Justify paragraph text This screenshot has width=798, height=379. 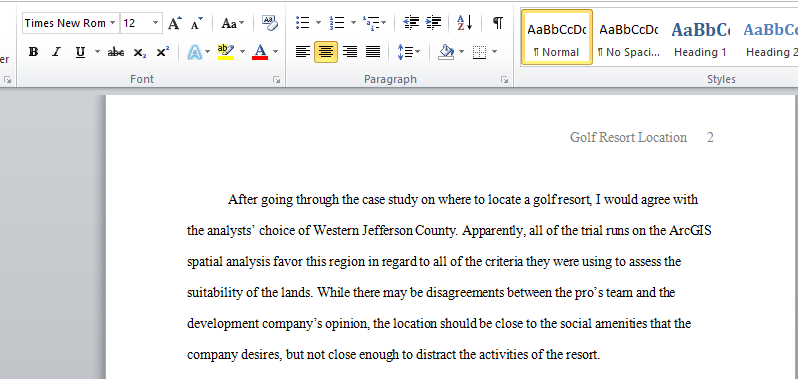373,52
